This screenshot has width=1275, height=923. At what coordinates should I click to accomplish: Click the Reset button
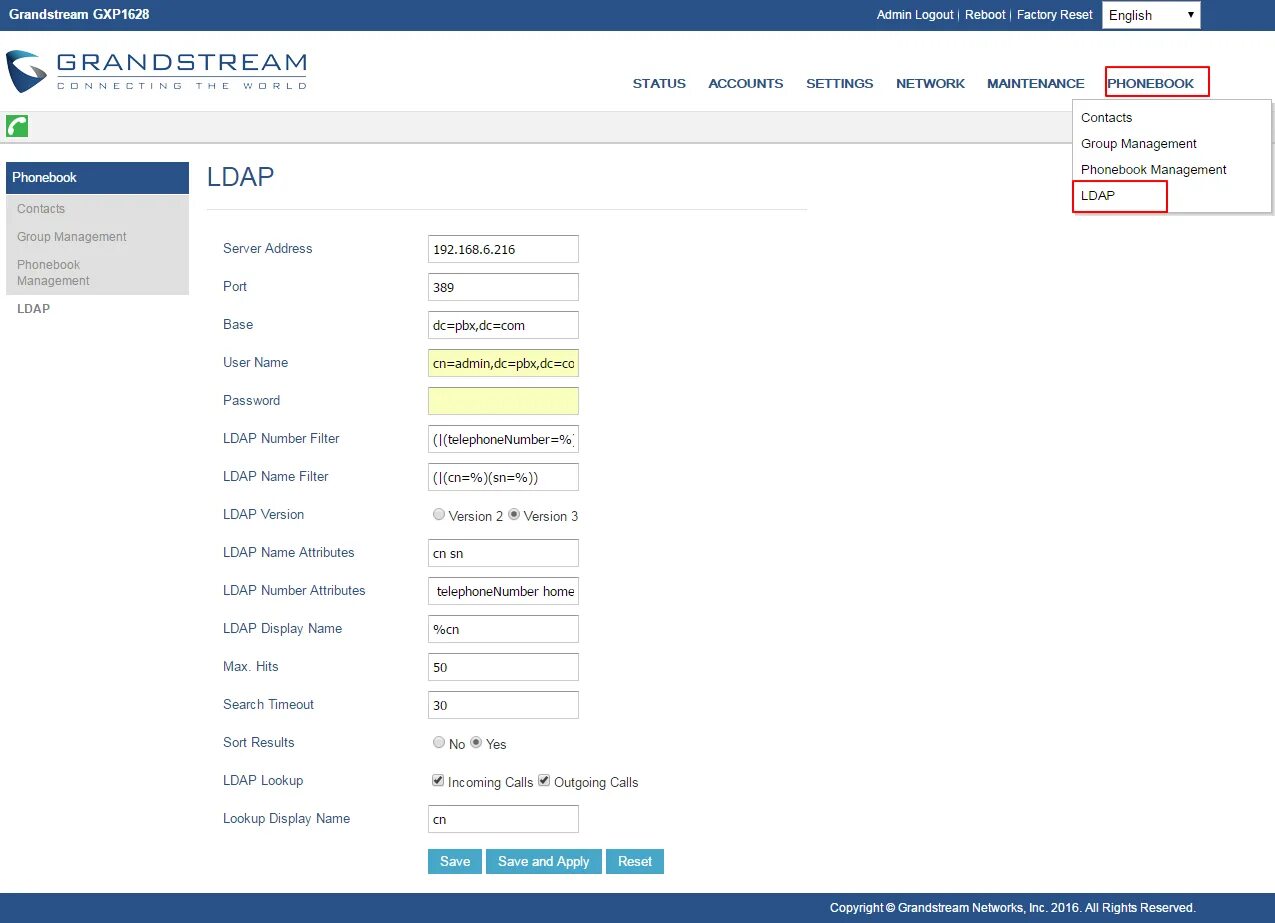coord(635,862)
